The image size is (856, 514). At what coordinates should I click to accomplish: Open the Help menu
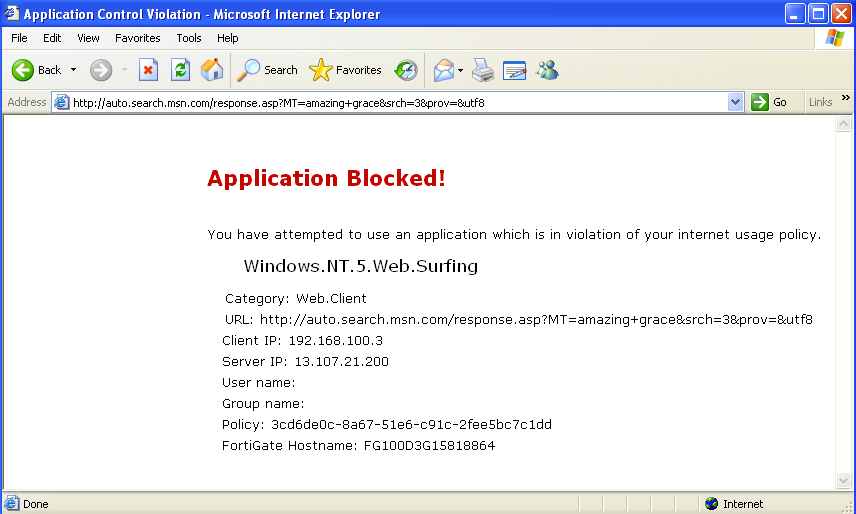pyautogui.click(x=228, y=38)
